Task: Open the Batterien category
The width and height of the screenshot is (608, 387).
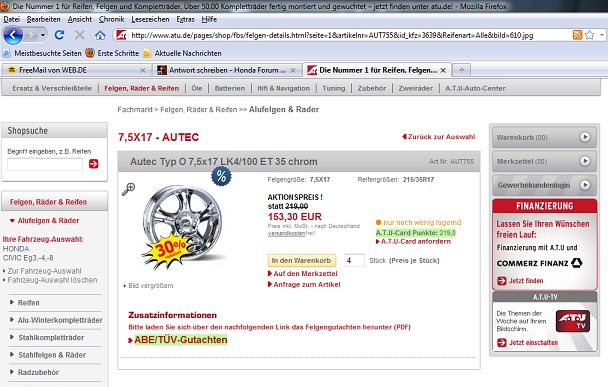Action: 230,88
